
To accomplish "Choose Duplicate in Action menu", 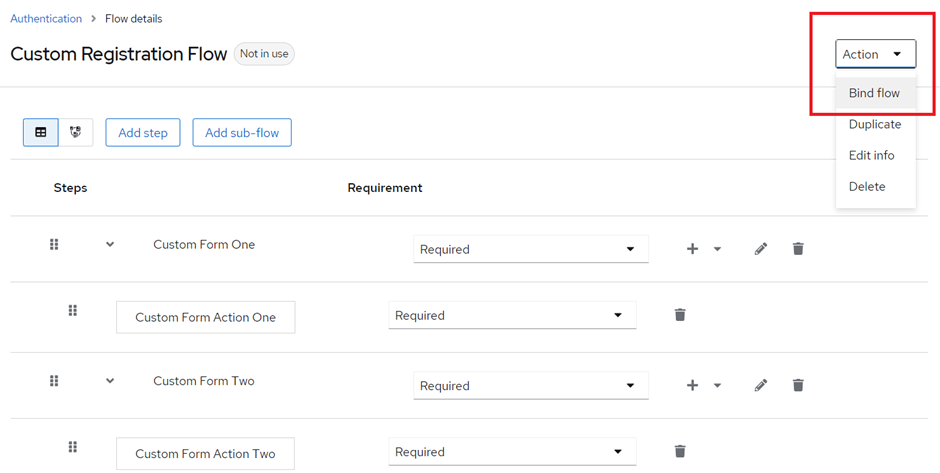I will click(875, 124).
